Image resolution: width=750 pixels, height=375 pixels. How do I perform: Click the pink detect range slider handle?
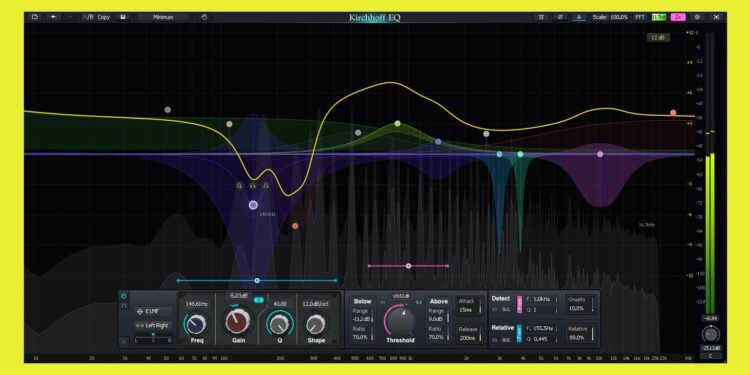(408, 265)
